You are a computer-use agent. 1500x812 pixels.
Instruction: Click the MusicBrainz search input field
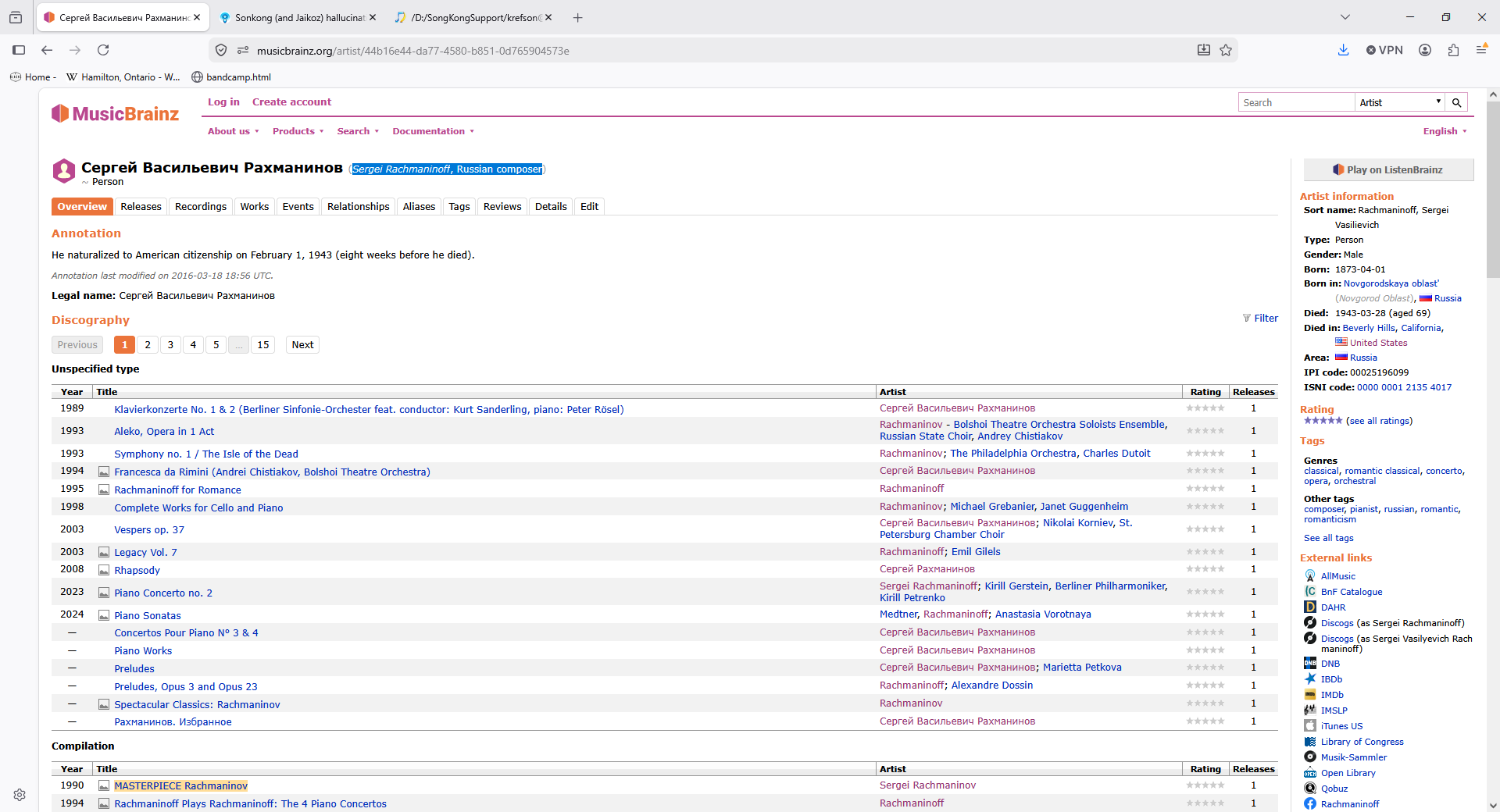pyautogui.click(x=1297, y=102)
